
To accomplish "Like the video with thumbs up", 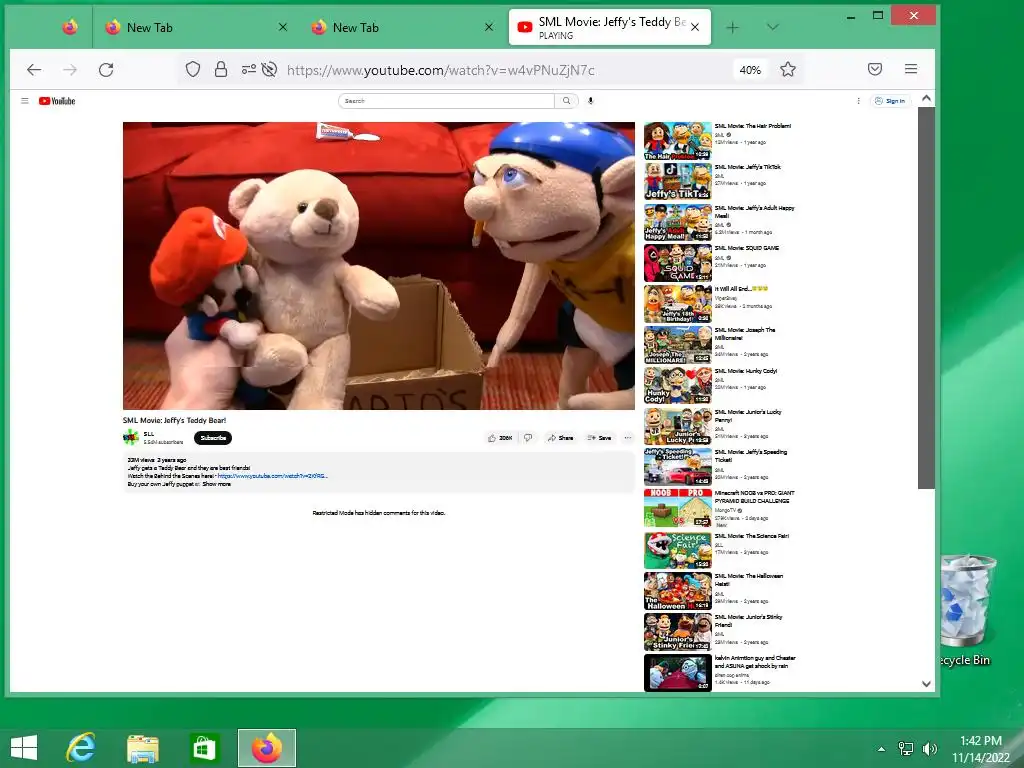I will [500, 438].
